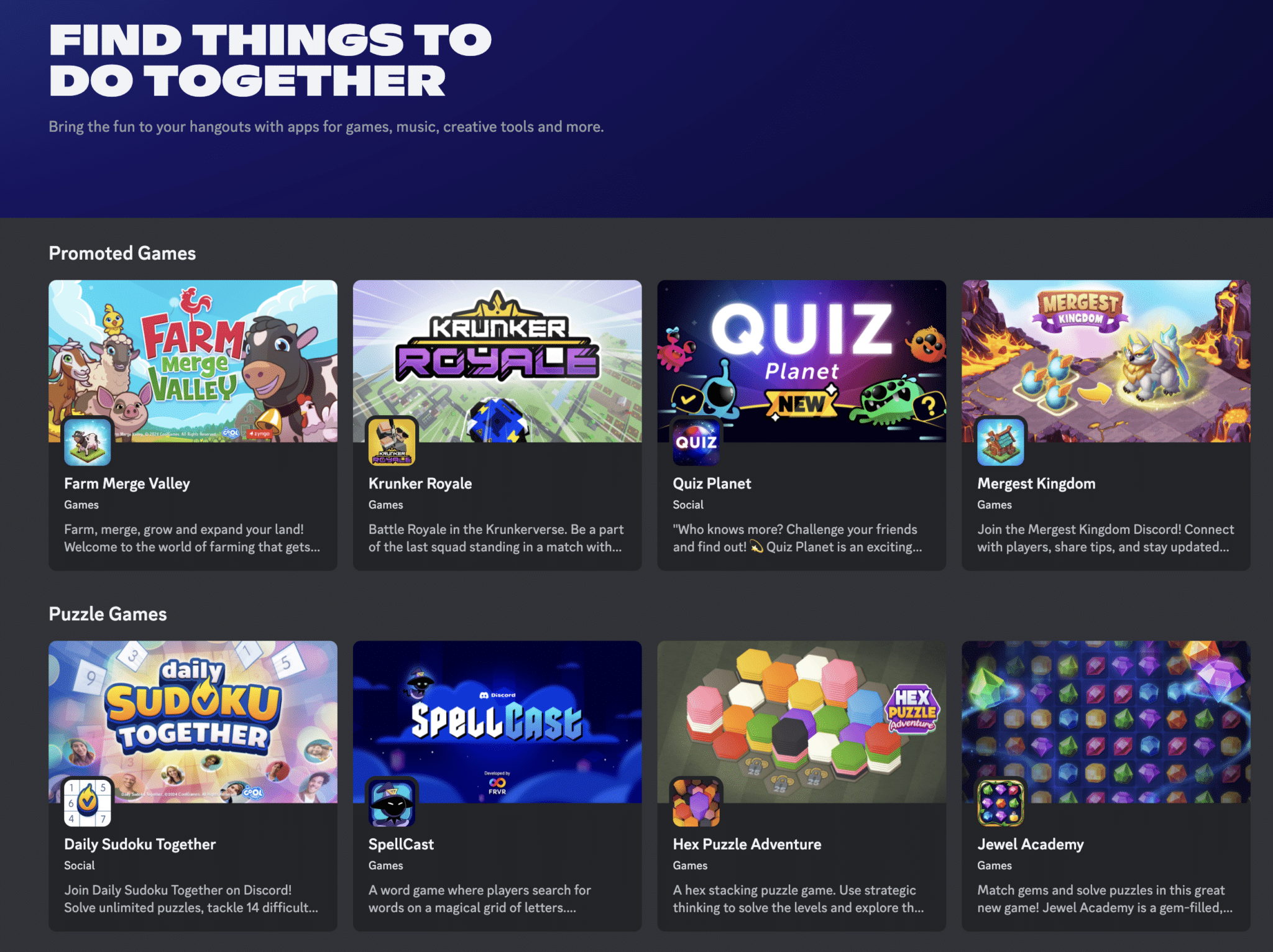The height and width of the screenshot is (952, 1273).
Task: Click the SpellCast banner artwork
Action: (497, 722)
